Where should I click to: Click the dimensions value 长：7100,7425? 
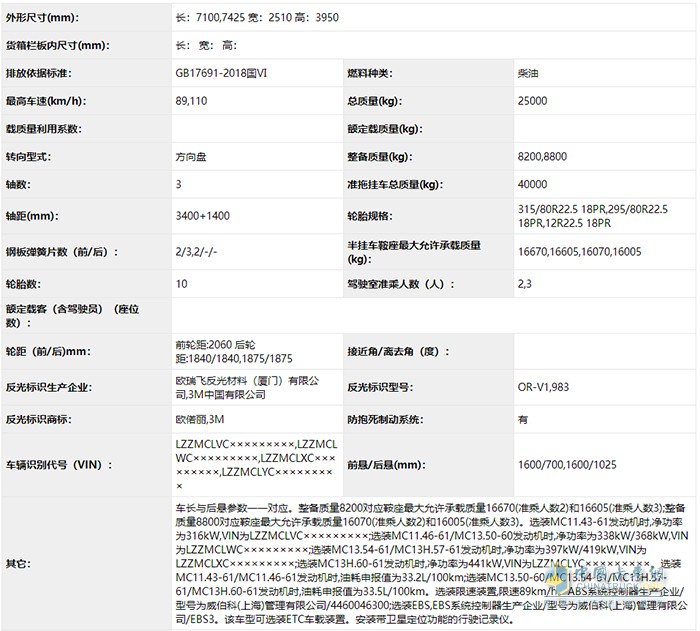point(210,17)
